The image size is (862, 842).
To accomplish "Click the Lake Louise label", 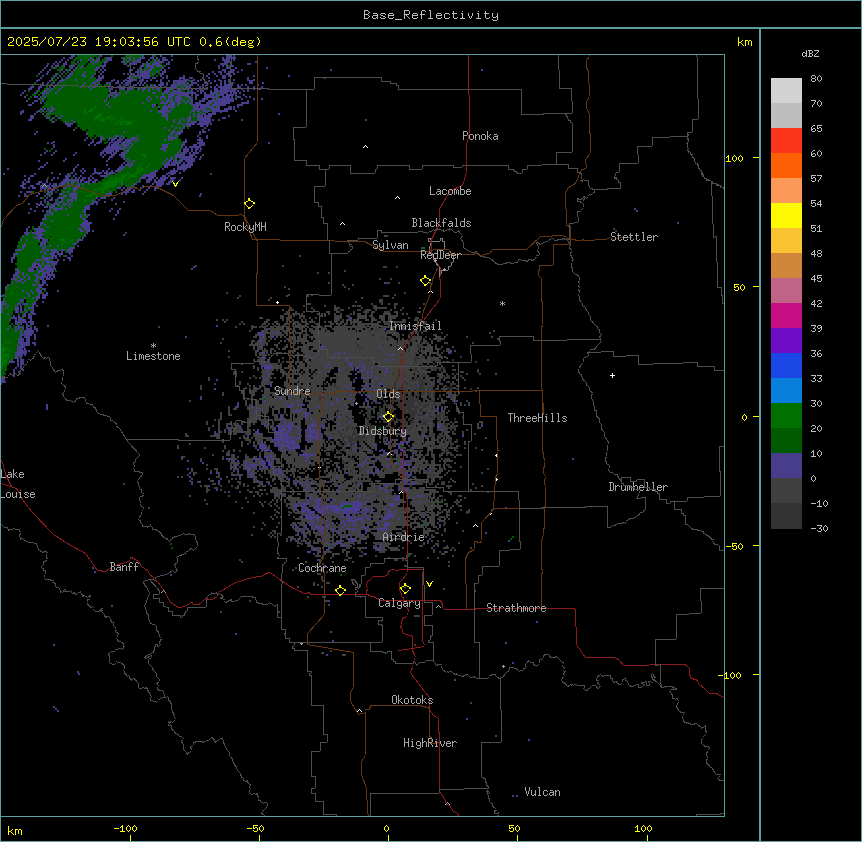I will pyautogui.click(x=18, y=484).
